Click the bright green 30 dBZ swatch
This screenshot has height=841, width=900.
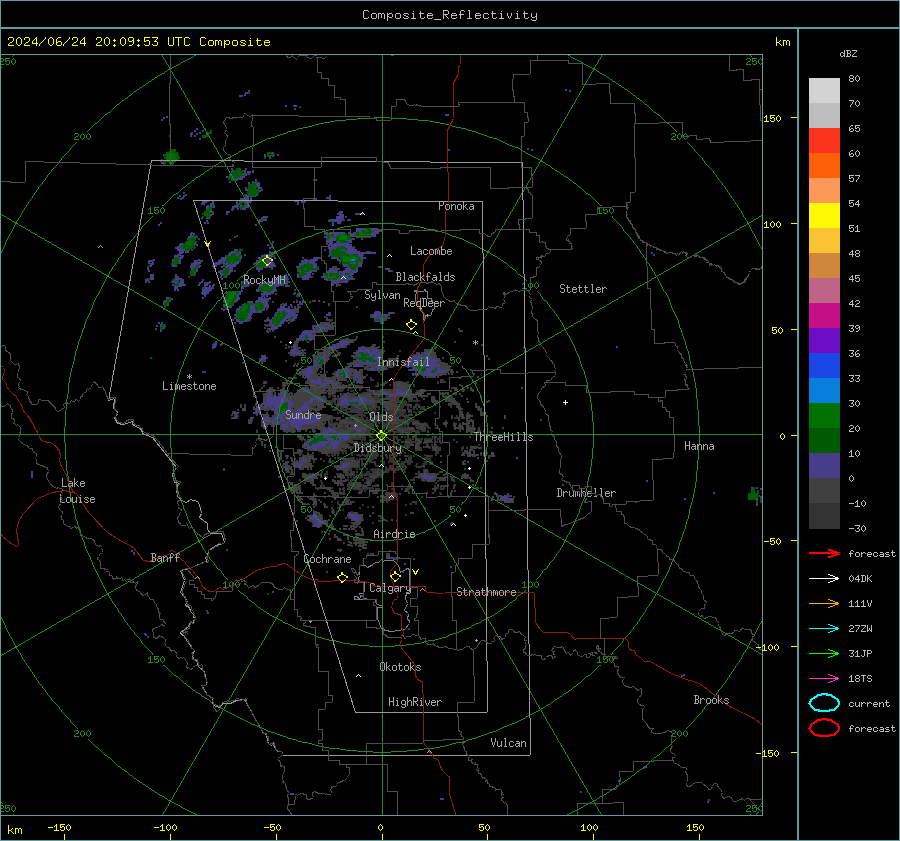click(x=824, y=416)
